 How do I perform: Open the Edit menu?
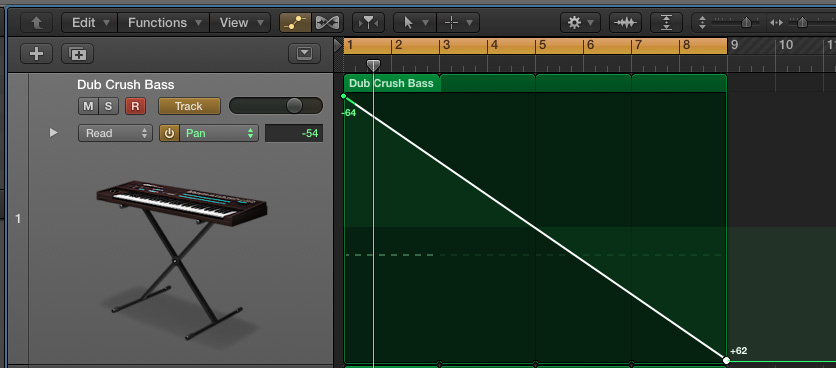click(x=90, y=23)
